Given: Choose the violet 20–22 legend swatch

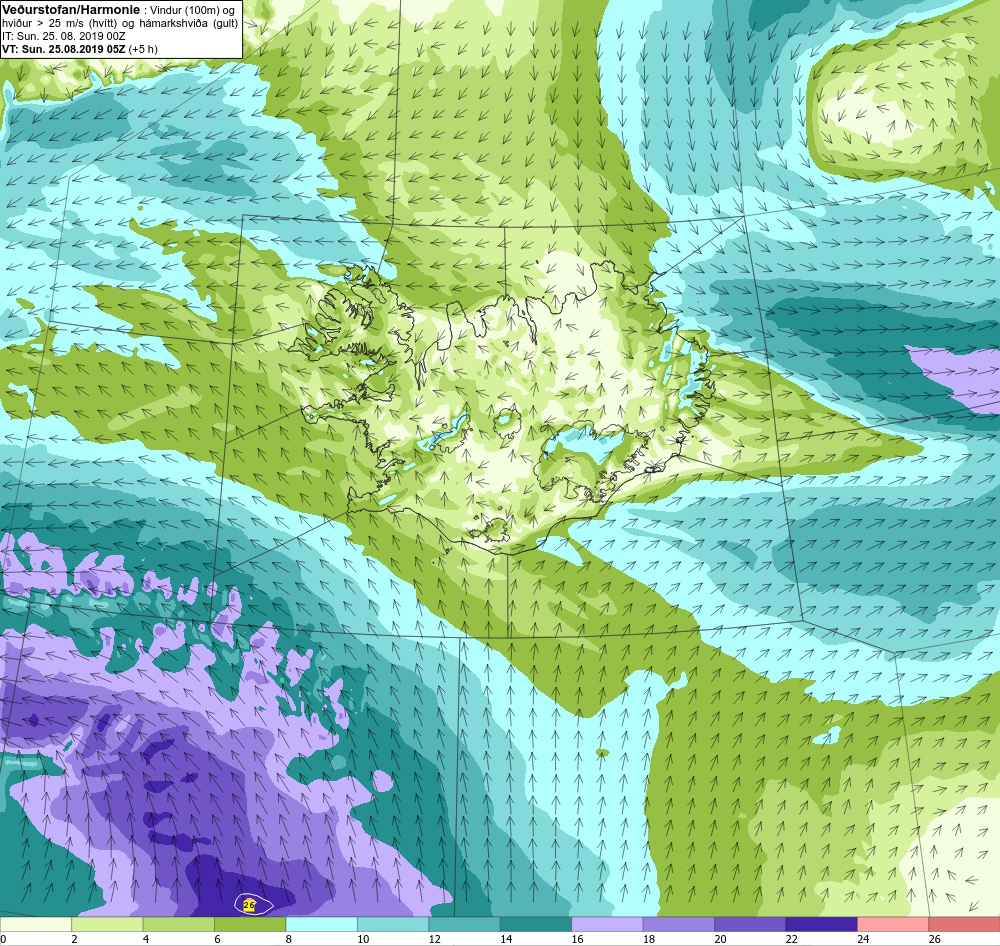Looking at the screenshot, I should click(750, 924).
